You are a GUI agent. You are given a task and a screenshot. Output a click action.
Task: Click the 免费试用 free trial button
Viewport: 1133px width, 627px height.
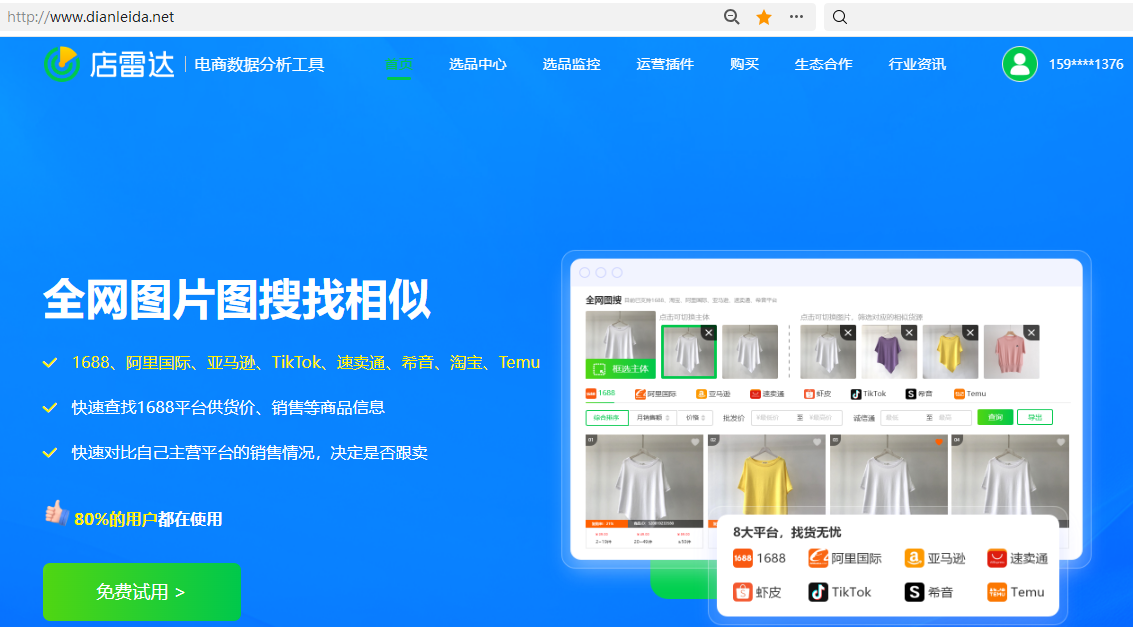[x=141, y=592]
